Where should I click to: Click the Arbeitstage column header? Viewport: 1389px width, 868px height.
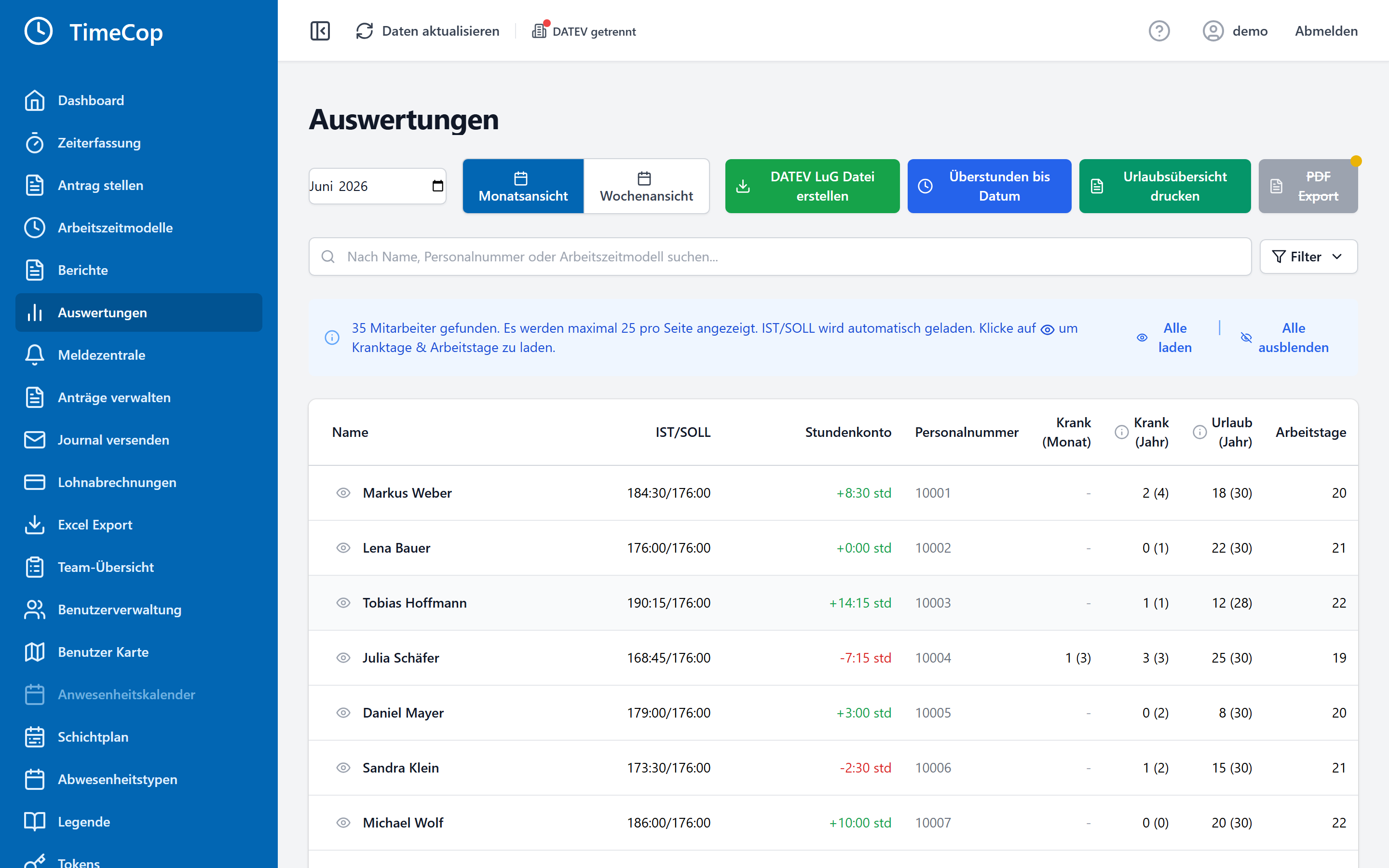(1311, 432)
